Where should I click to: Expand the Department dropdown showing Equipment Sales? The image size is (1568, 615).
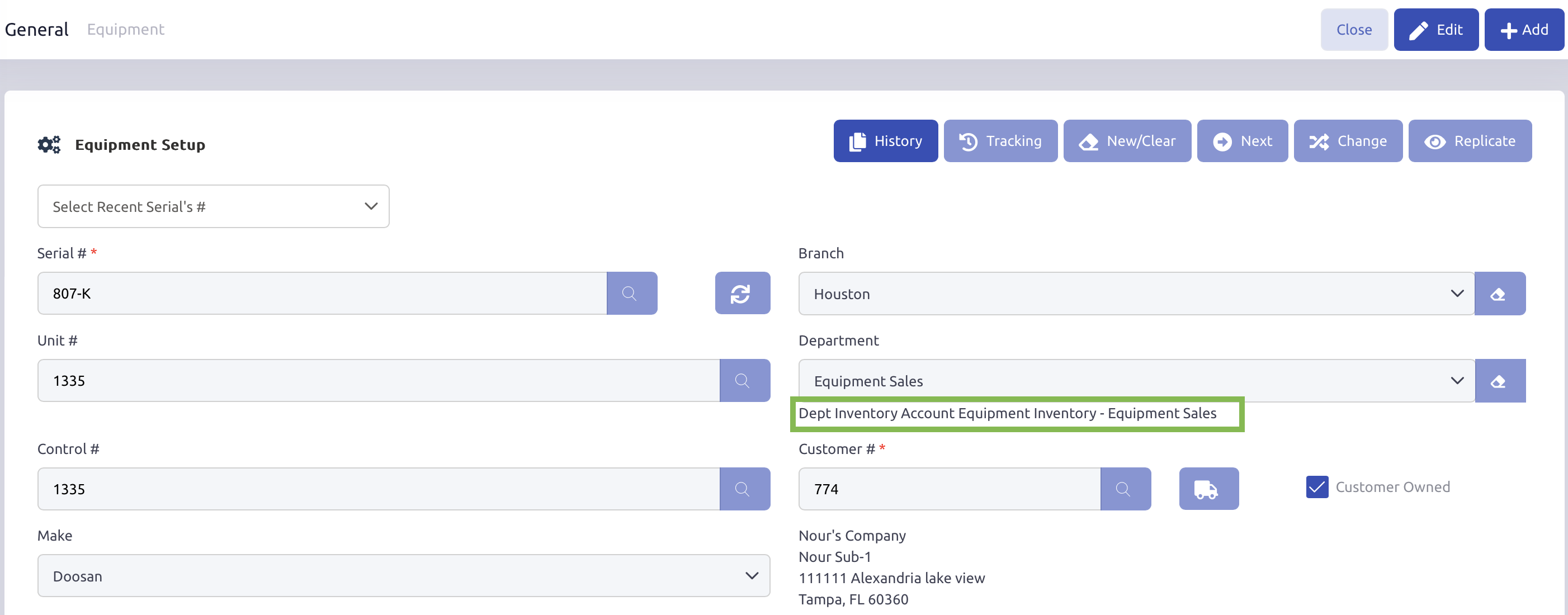(1136, 381)
